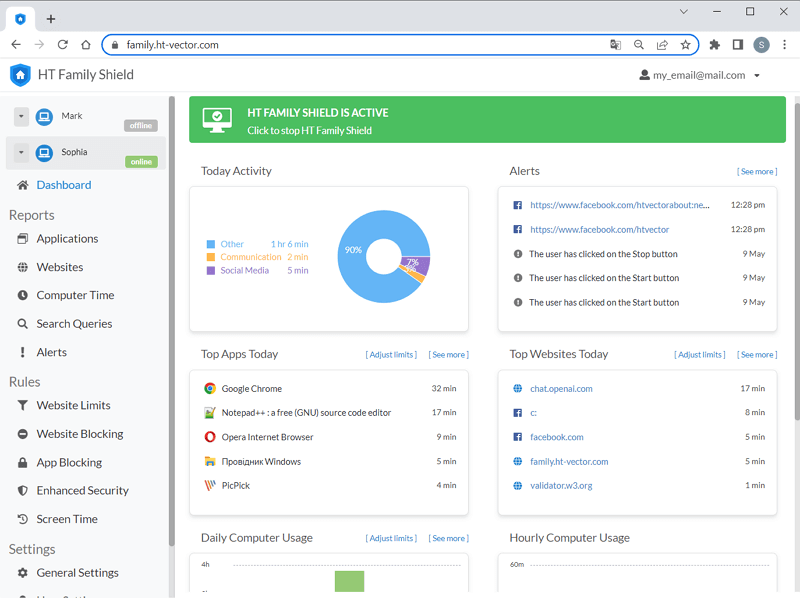Open the Applications report
This screenshot has width=800, height=600.
pos(67,239)
